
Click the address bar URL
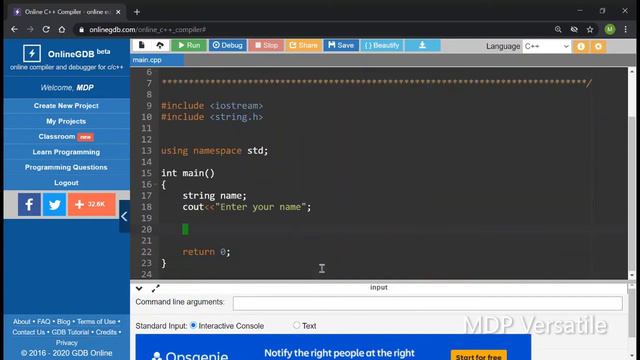pos(148,29)
